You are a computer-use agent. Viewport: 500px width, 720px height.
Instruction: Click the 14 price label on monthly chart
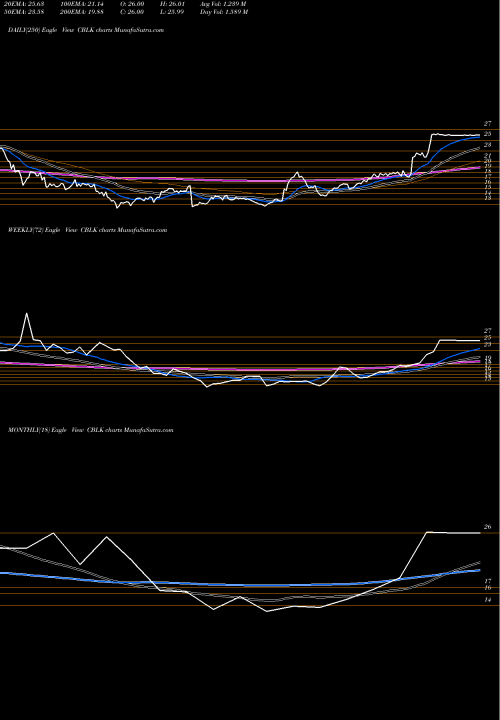(x=488, y=600)
